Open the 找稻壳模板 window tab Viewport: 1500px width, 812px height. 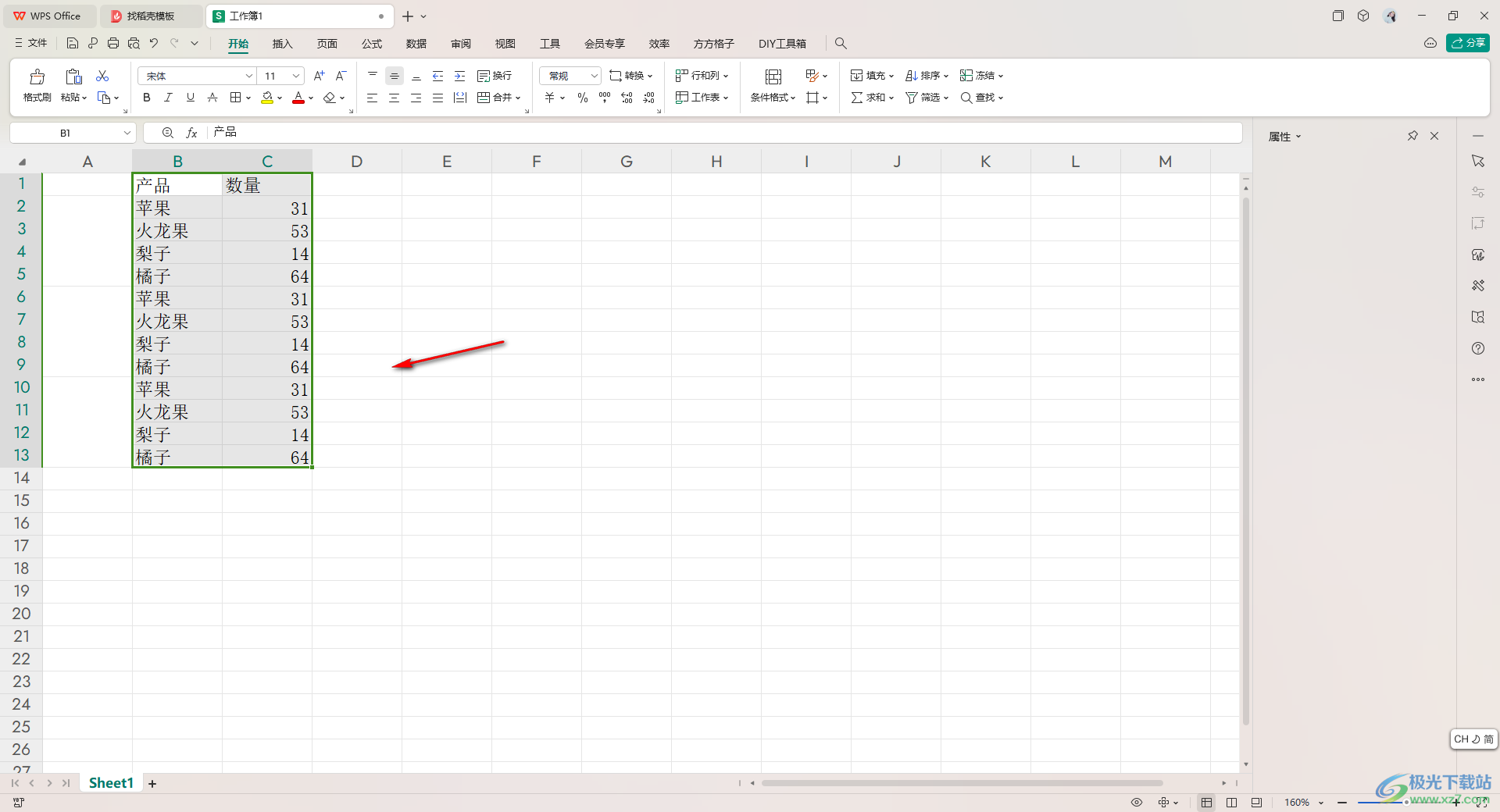tap(151, 16)
